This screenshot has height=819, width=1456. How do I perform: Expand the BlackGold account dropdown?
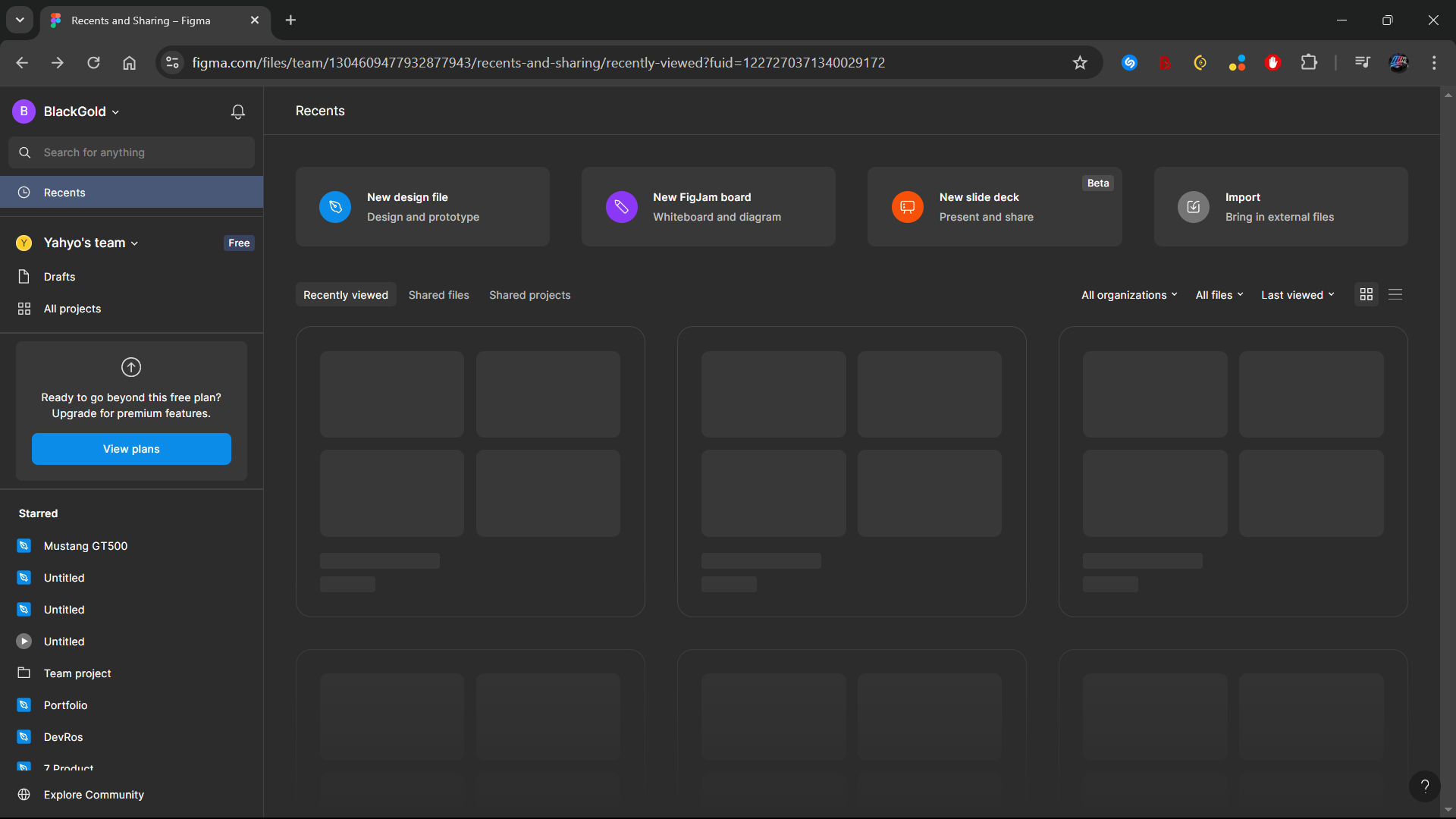(x=115, y=112)
